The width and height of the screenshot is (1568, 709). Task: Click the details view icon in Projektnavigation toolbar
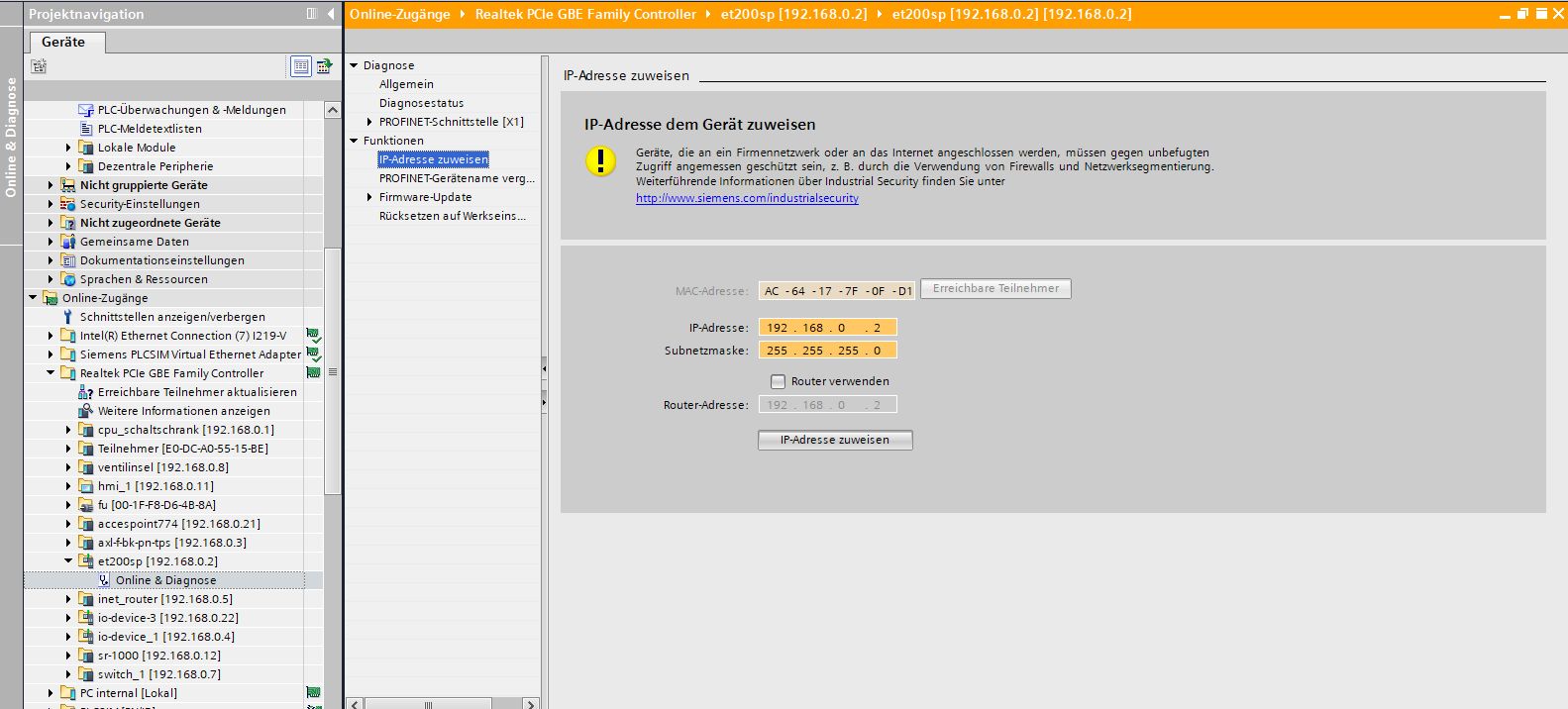point(300,66)
